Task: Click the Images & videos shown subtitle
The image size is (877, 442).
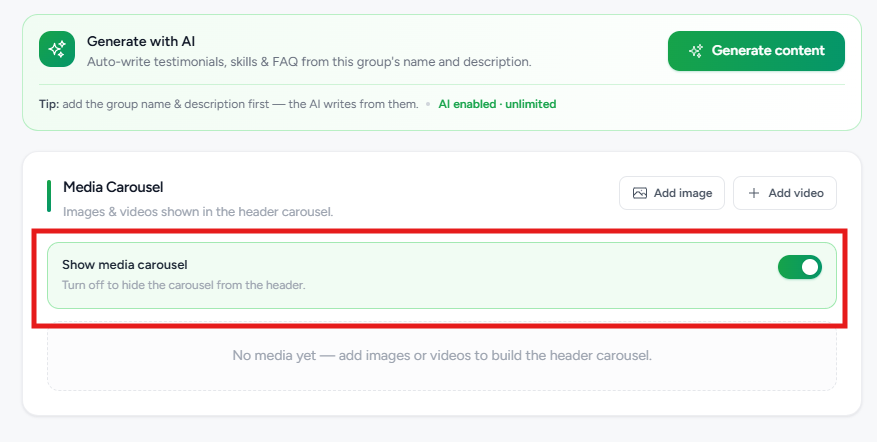Action: coord(198,212)
